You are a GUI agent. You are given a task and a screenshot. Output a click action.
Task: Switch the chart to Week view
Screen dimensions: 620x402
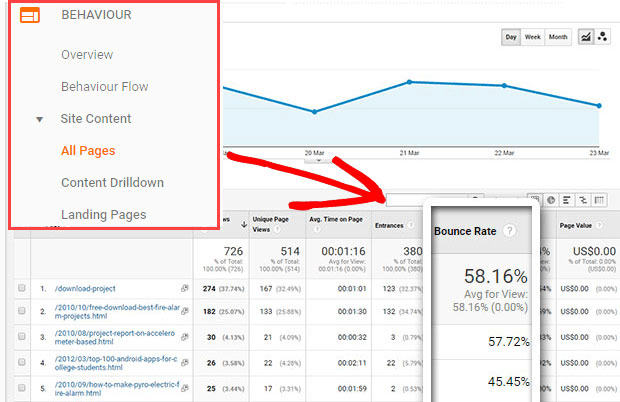(533, 37)
